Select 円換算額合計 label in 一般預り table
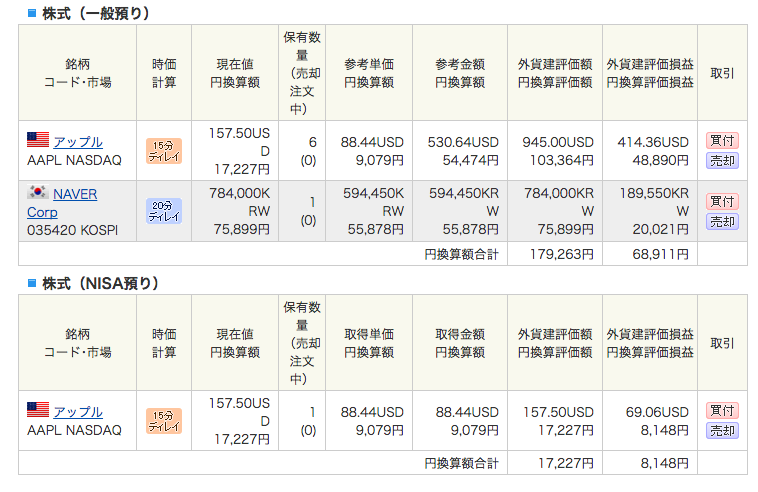The width and height of the screenshot is (758, 492). pos(461,254)
